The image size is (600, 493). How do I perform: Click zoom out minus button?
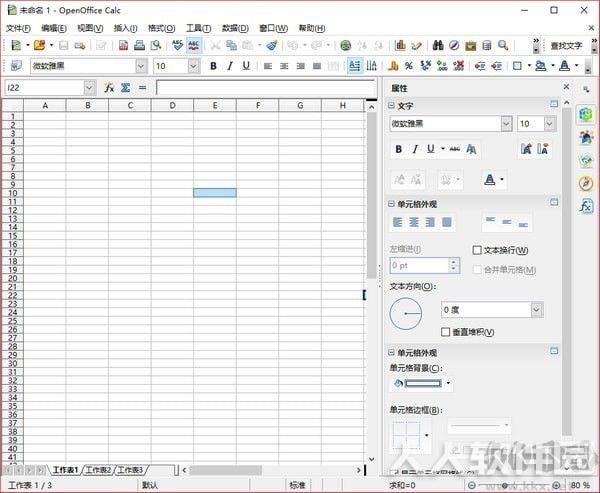(472, 485)
